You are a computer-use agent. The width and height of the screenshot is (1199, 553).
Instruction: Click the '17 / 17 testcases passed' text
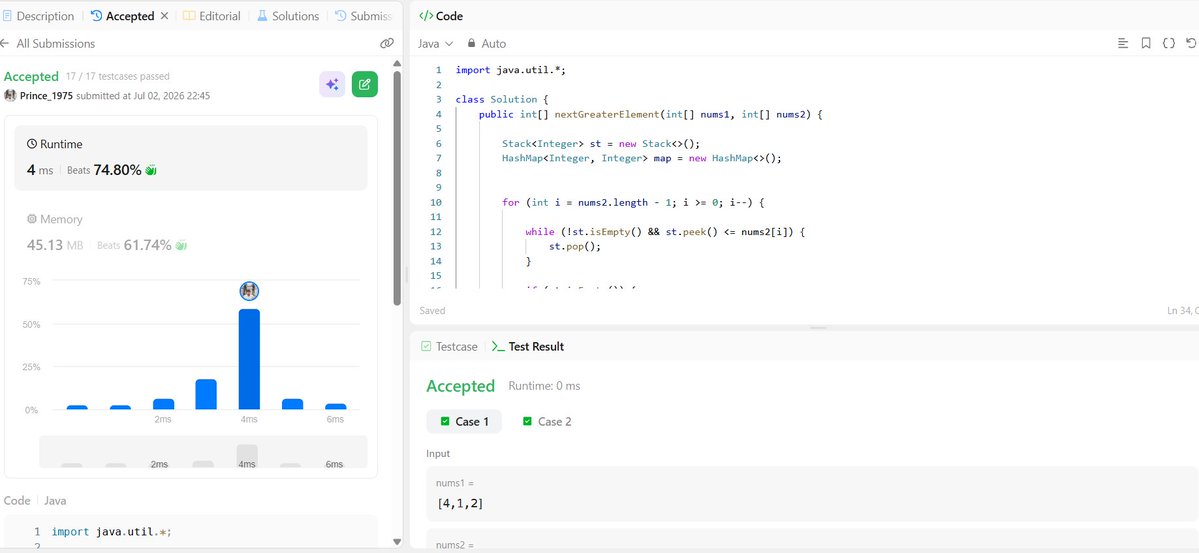(x=118, y=76)
